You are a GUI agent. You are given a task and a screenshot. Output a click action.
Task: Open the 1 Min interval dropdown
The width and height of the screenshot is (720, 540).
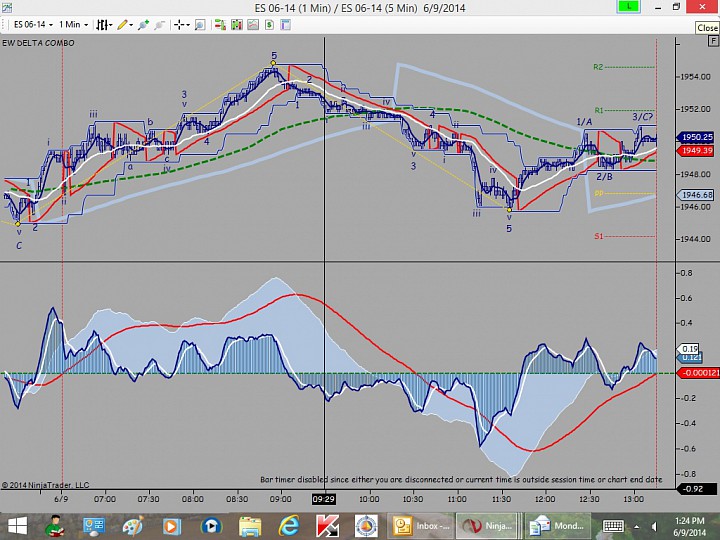pyautogui.click(x=73, y=24)
